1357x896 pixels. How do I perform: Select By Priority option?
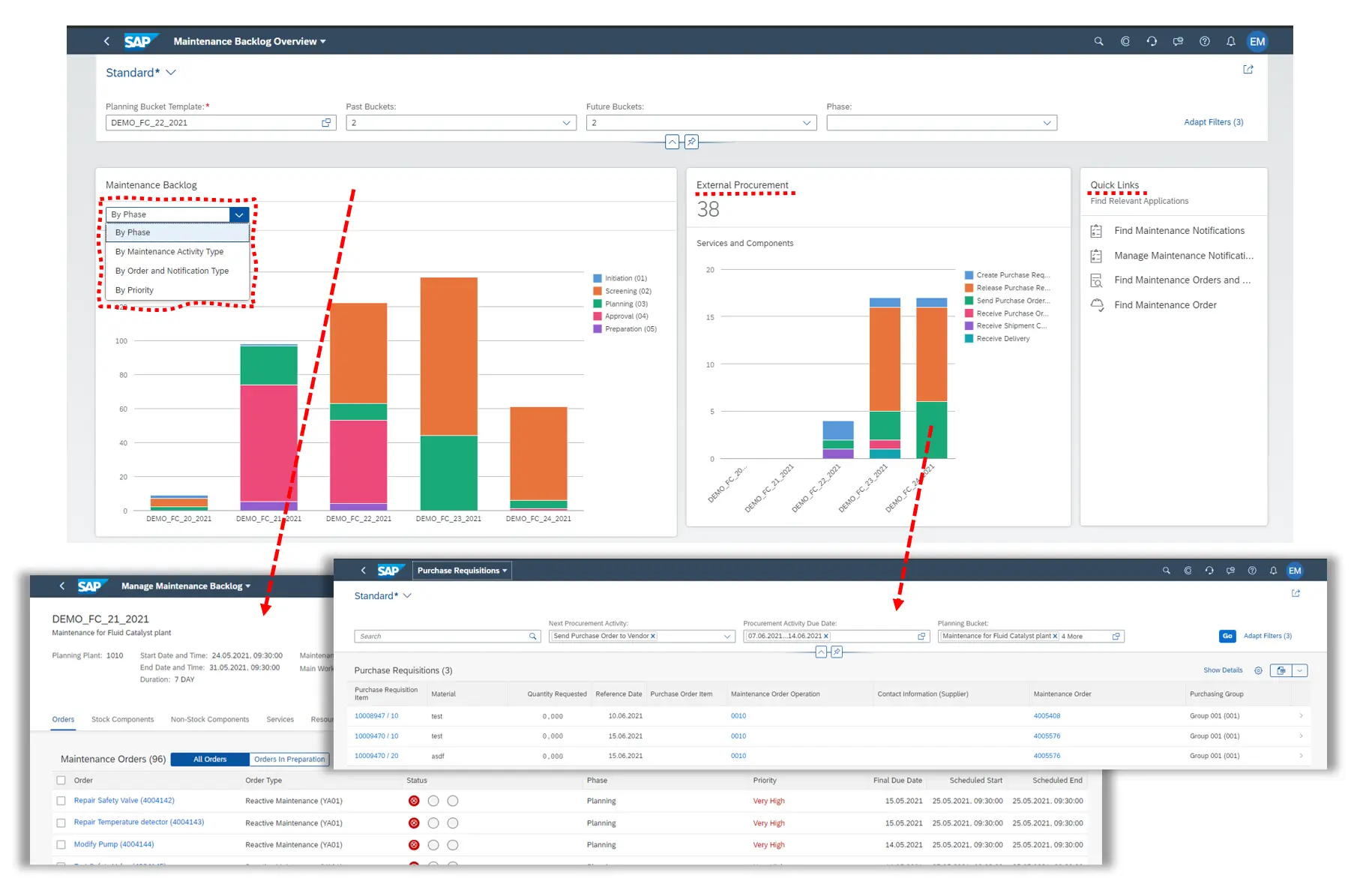click(x=178, y=290)
